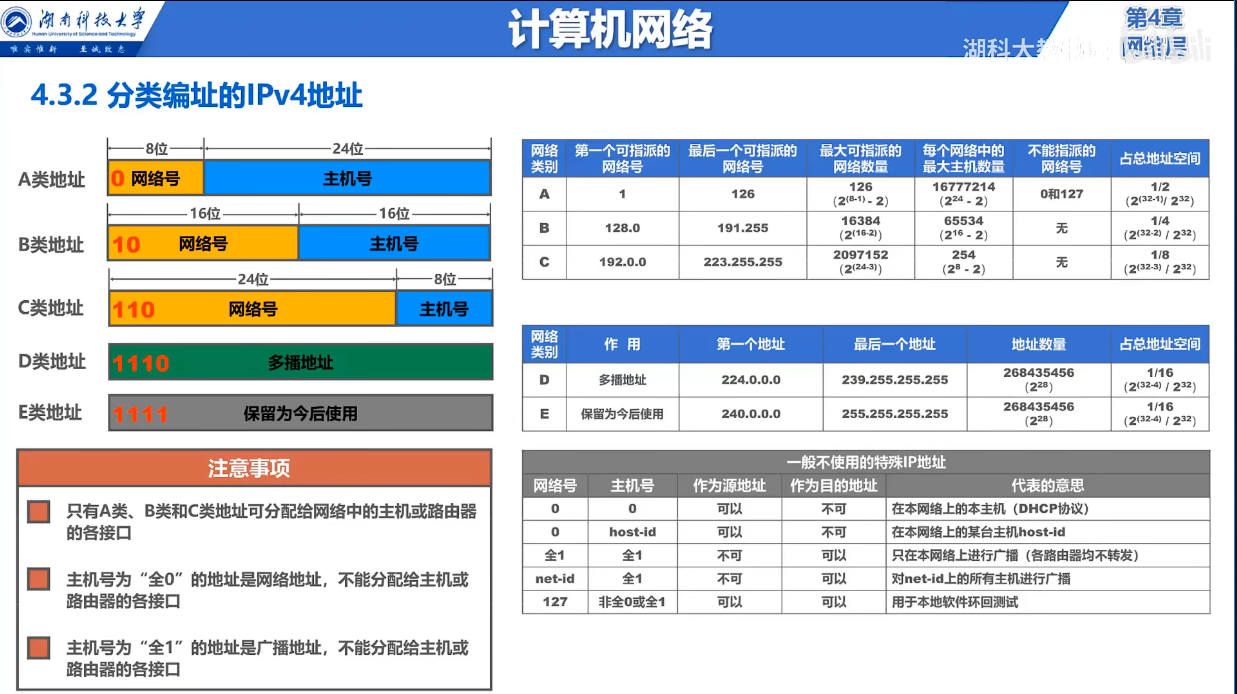The width and height of the screenshot is (1237, 694).
Task: Click the cell 240.0.0.0
Action: coord(751,414)
